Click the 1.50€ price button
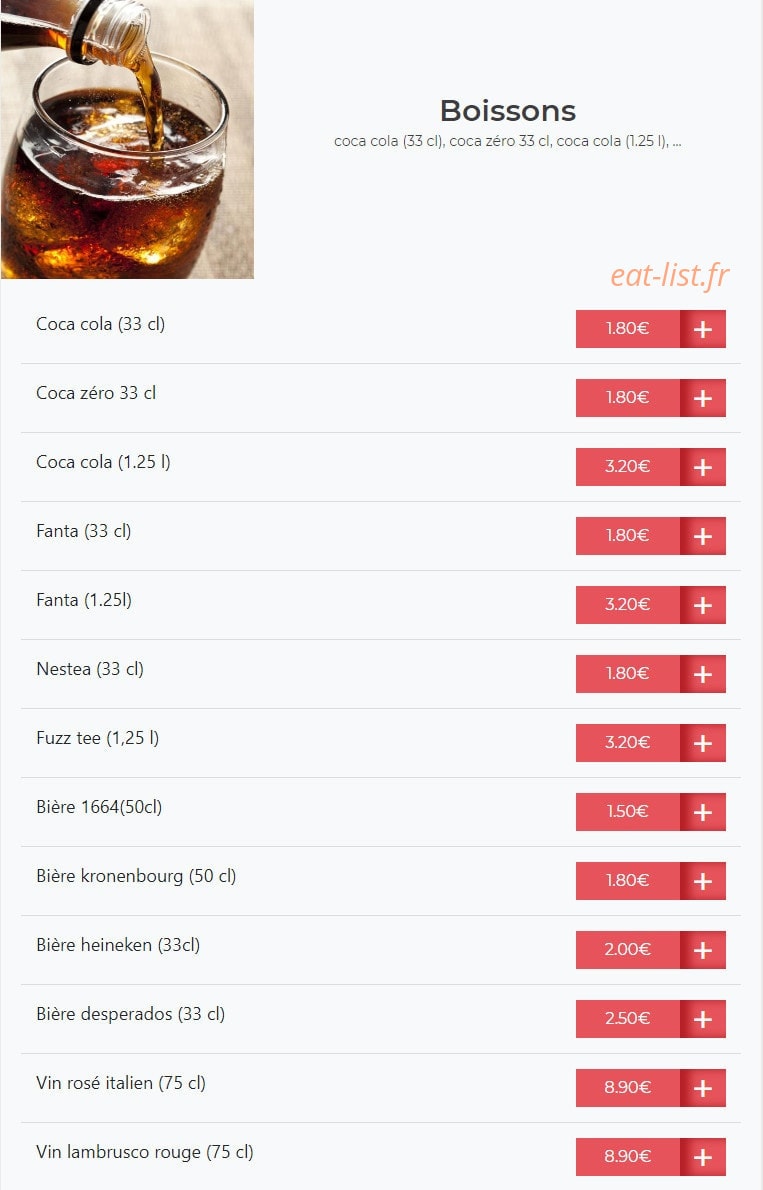Image resolution: width=763 pixels, height=1190 pixels. click(x=627, y=812)
